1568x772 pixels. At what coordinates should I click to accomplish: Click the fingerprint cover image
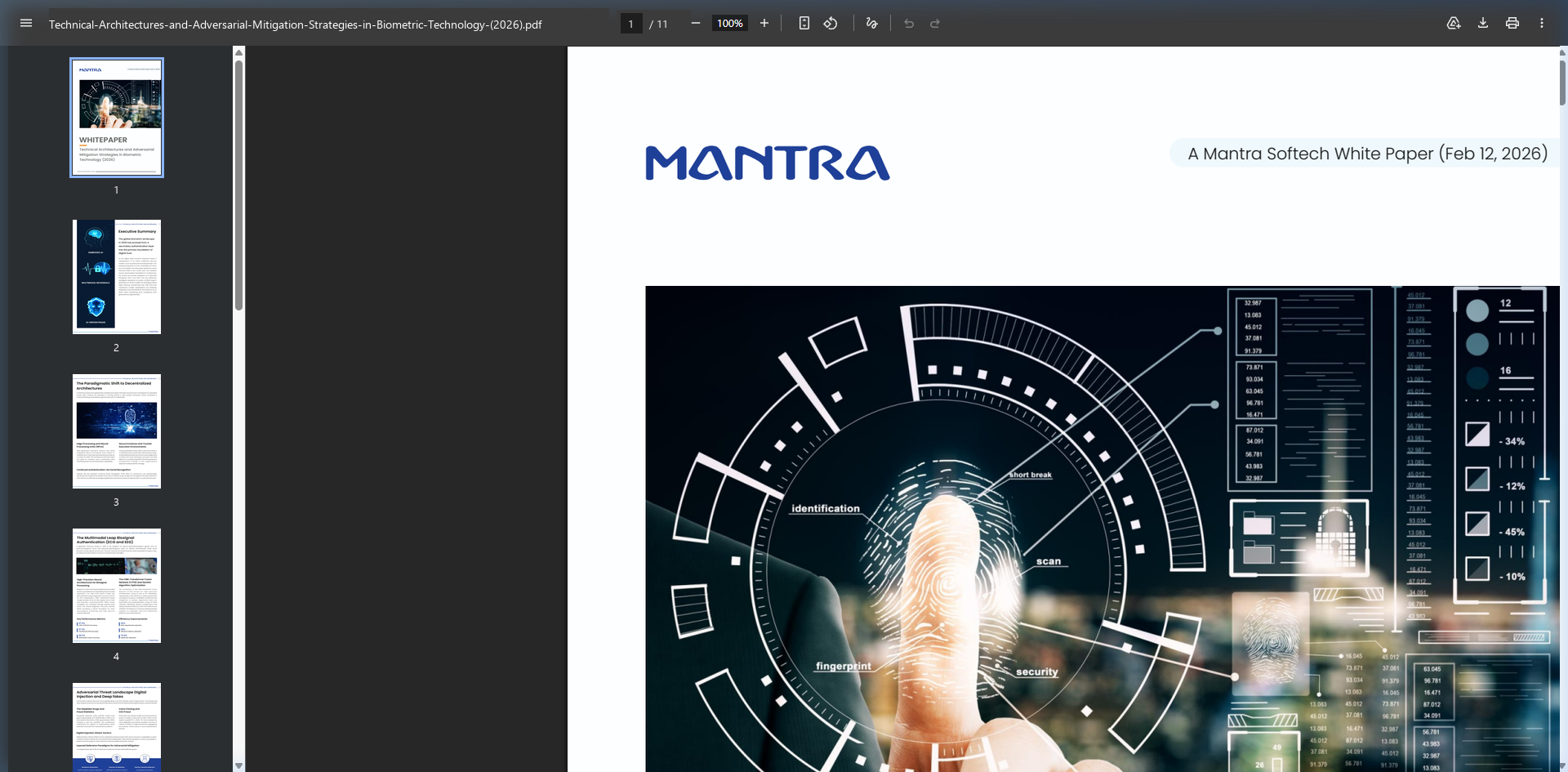[1102, 529]
